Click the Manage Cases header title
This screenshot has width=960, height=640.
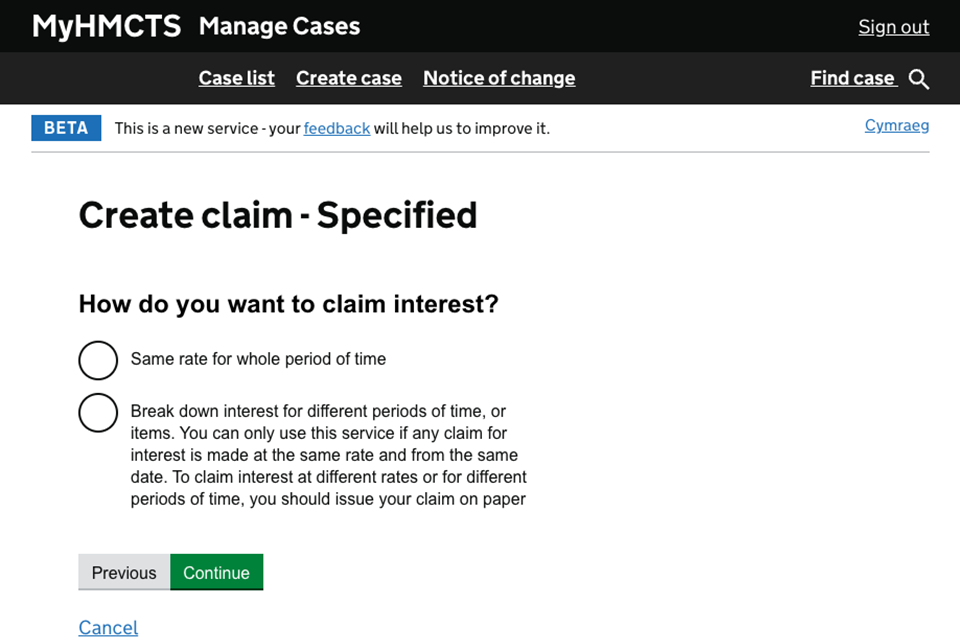(279, 26)
